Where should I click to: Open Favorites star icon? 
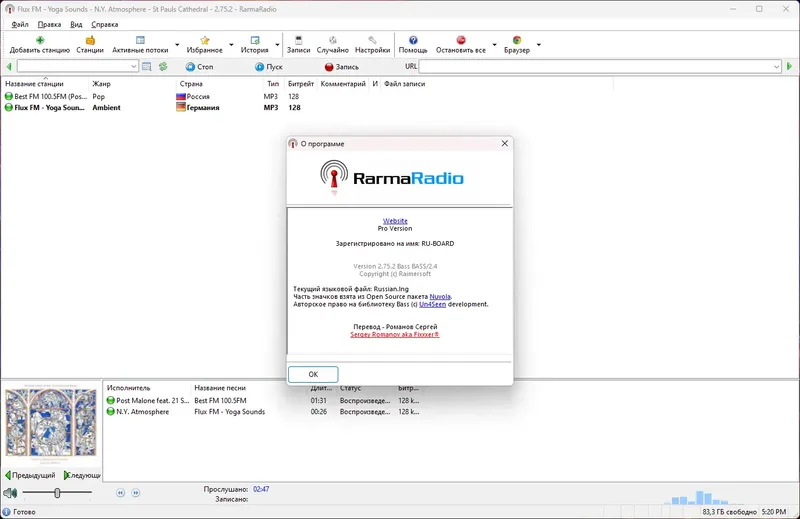(x=205, y=44)
